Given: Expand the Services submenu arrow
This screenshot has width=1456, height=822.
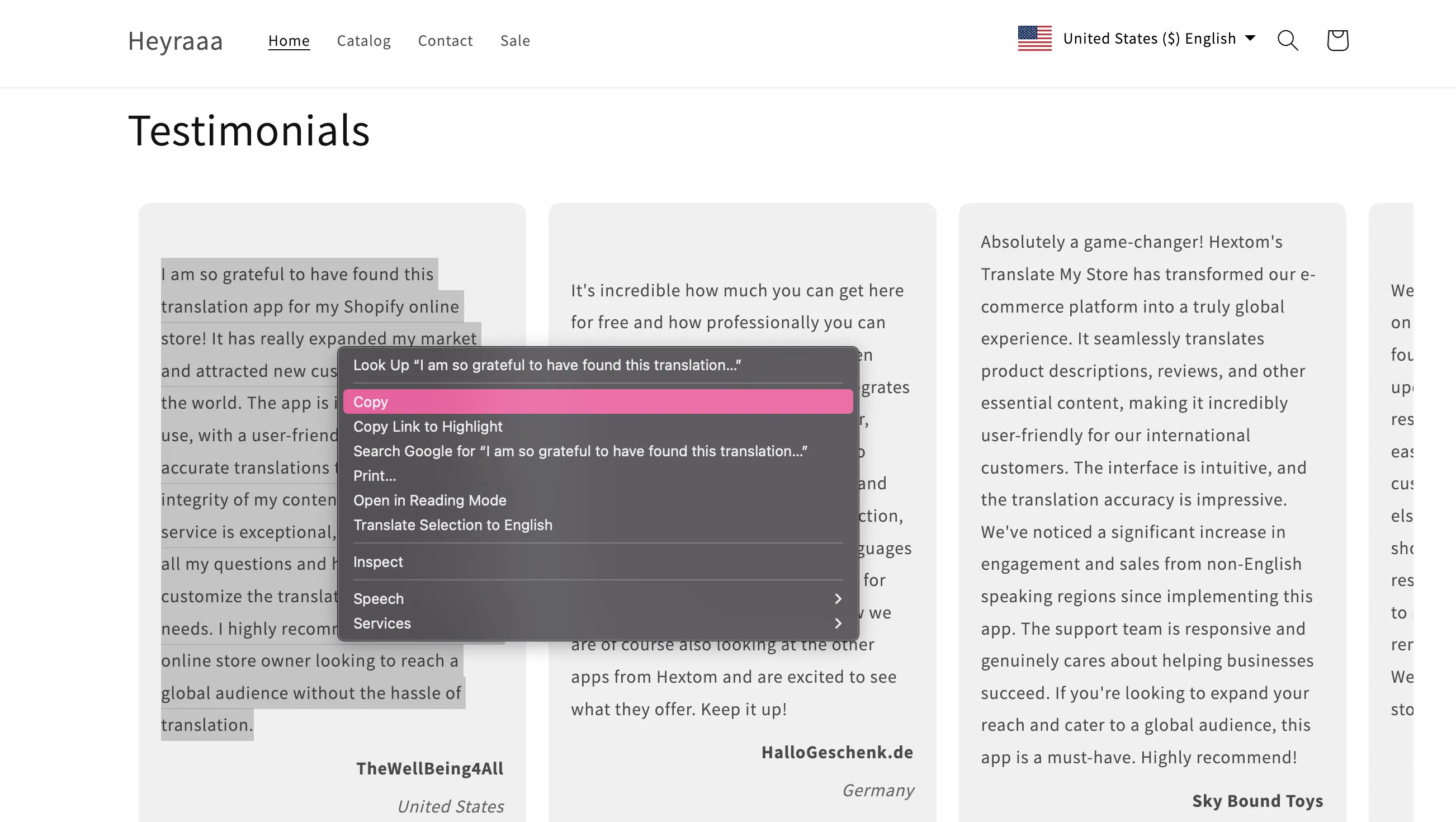Looking at the screenshot, I should click(x=838, y=623).
